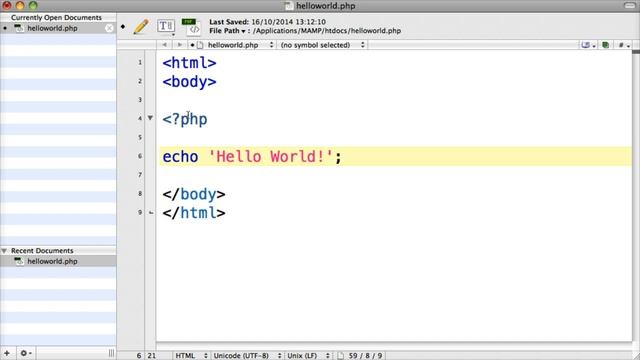Click the 'Hello World!' string on line 6
Screen dimensions: 640x360
point(271,156)
